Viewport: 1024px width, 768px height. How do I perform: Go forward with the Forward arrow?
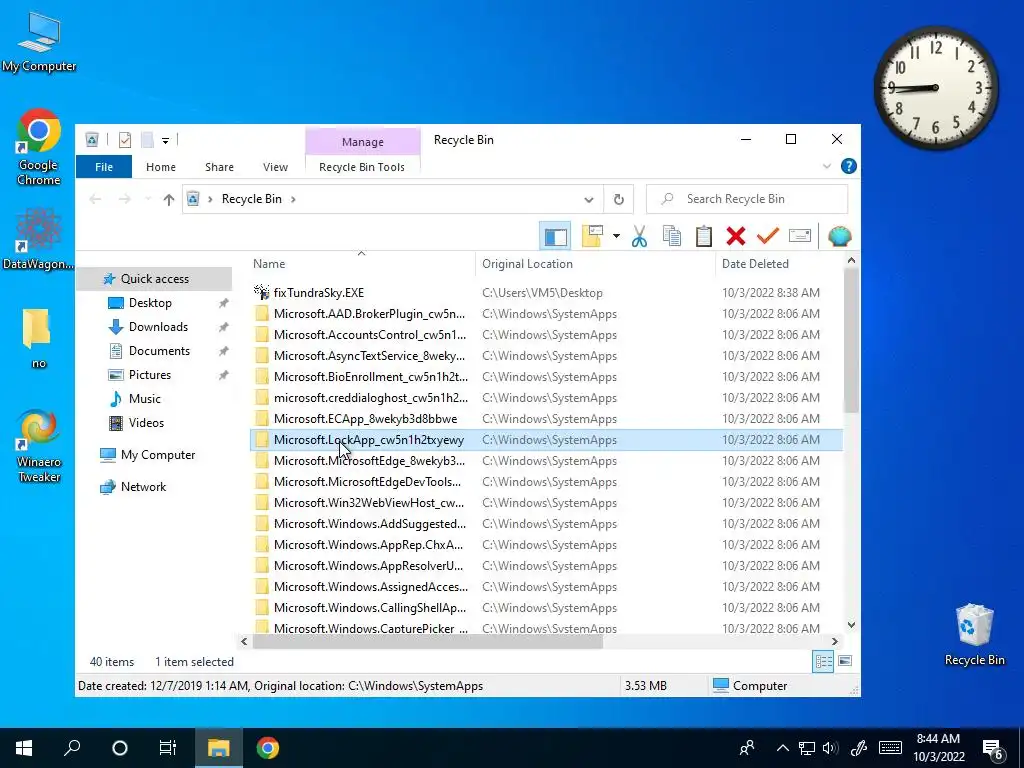[x=124, y=199]
